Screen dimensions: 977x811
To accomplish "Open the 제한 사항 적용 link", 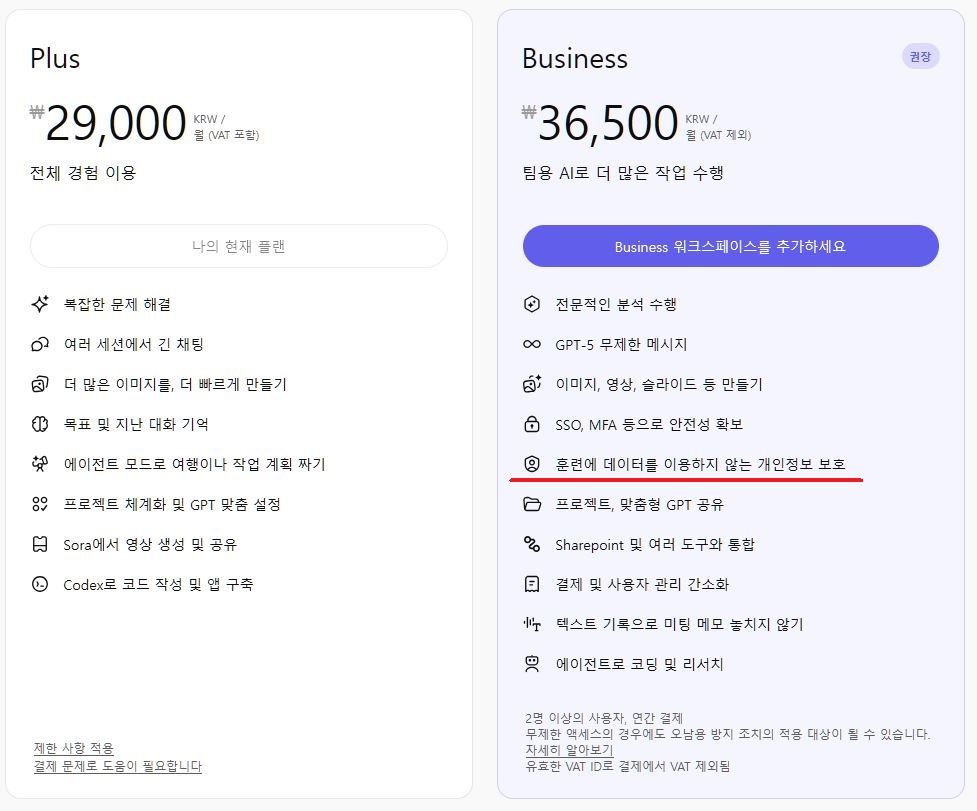I will pos(73,748).
